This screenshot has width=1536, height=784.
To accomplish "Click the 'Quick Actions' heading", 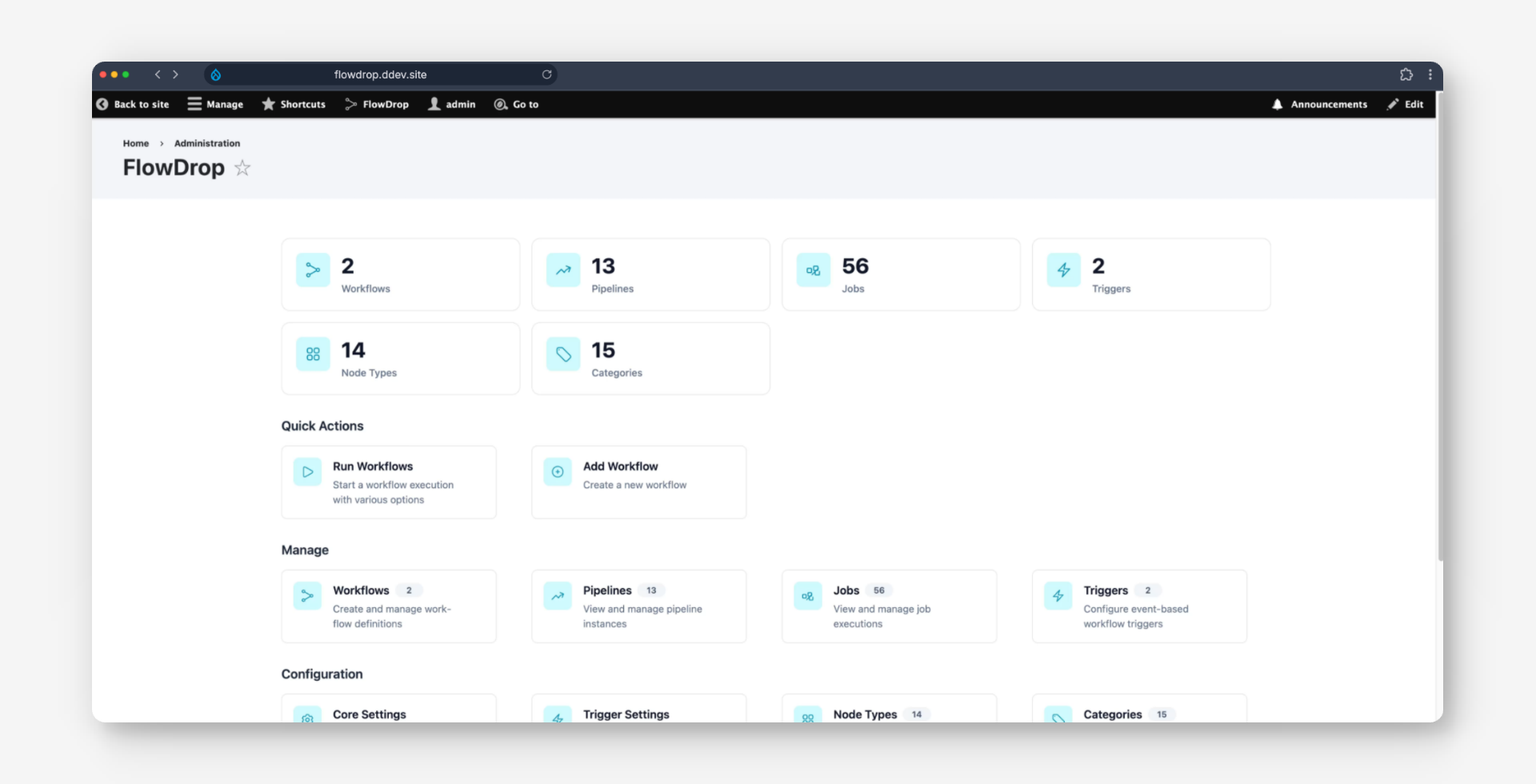I will pos(322,426).
